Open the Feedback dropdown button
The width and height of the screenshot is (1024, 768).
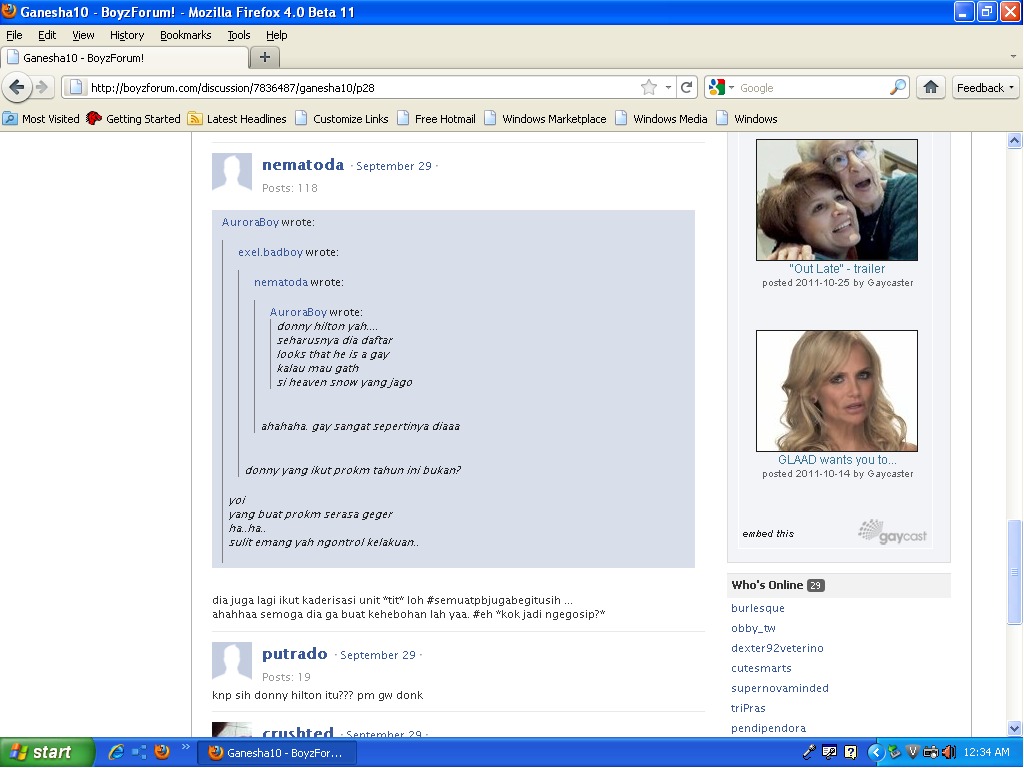pos(985,87)
